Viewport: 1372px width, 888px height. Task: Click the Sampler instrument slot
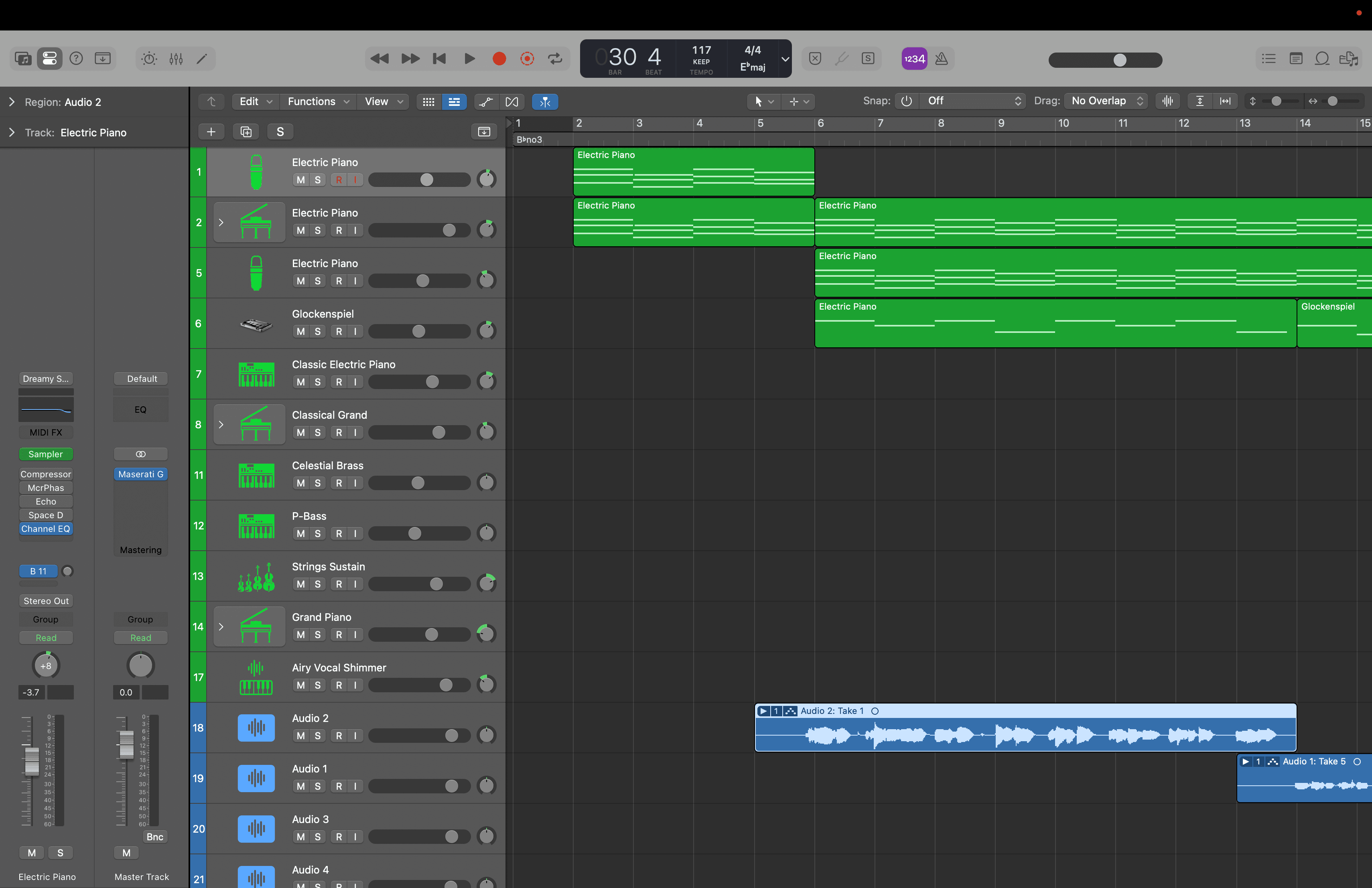pos(46,454)
